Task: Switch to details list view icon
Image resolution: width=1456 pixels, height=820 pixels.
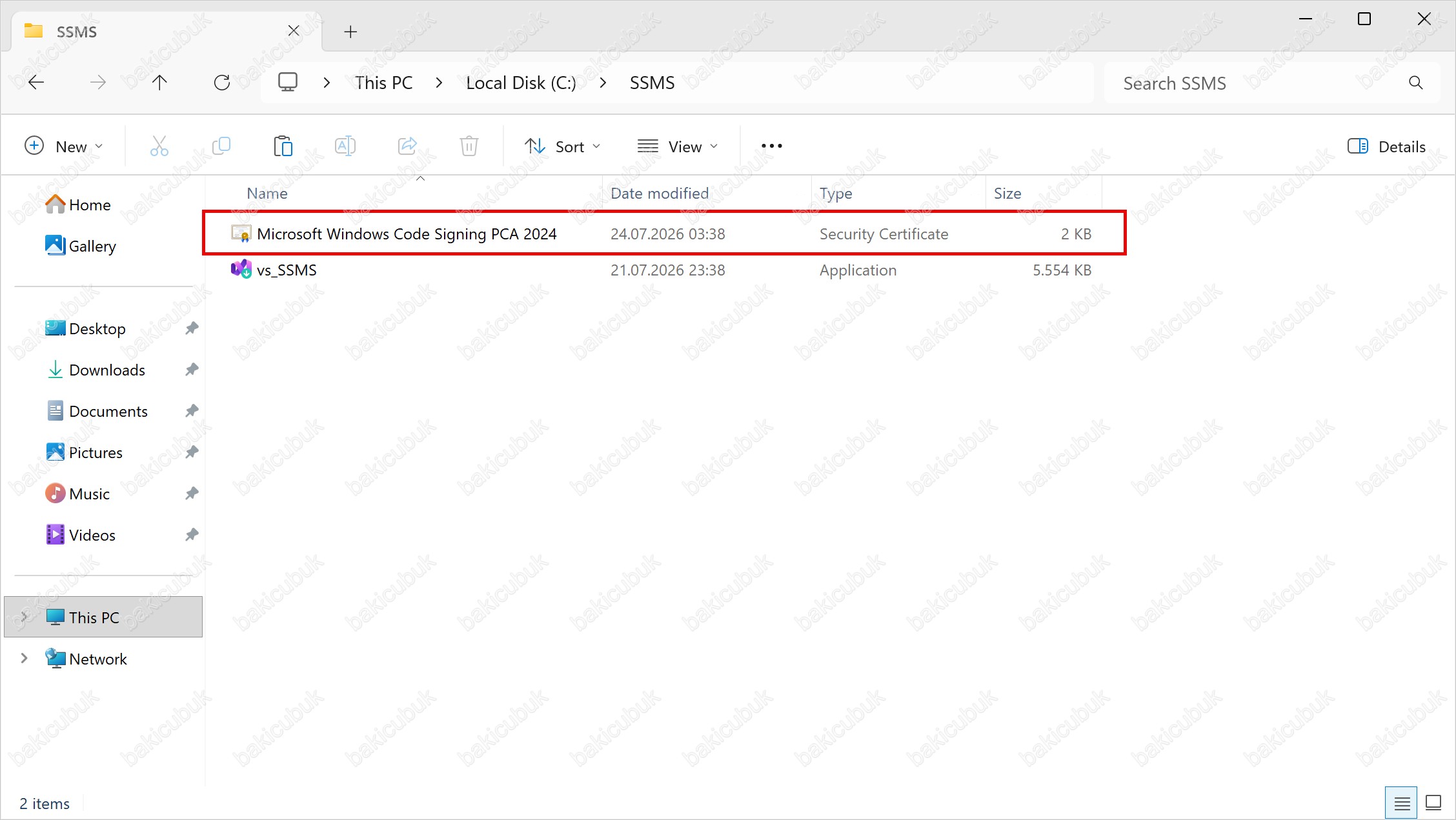Action: point(1402,803)
